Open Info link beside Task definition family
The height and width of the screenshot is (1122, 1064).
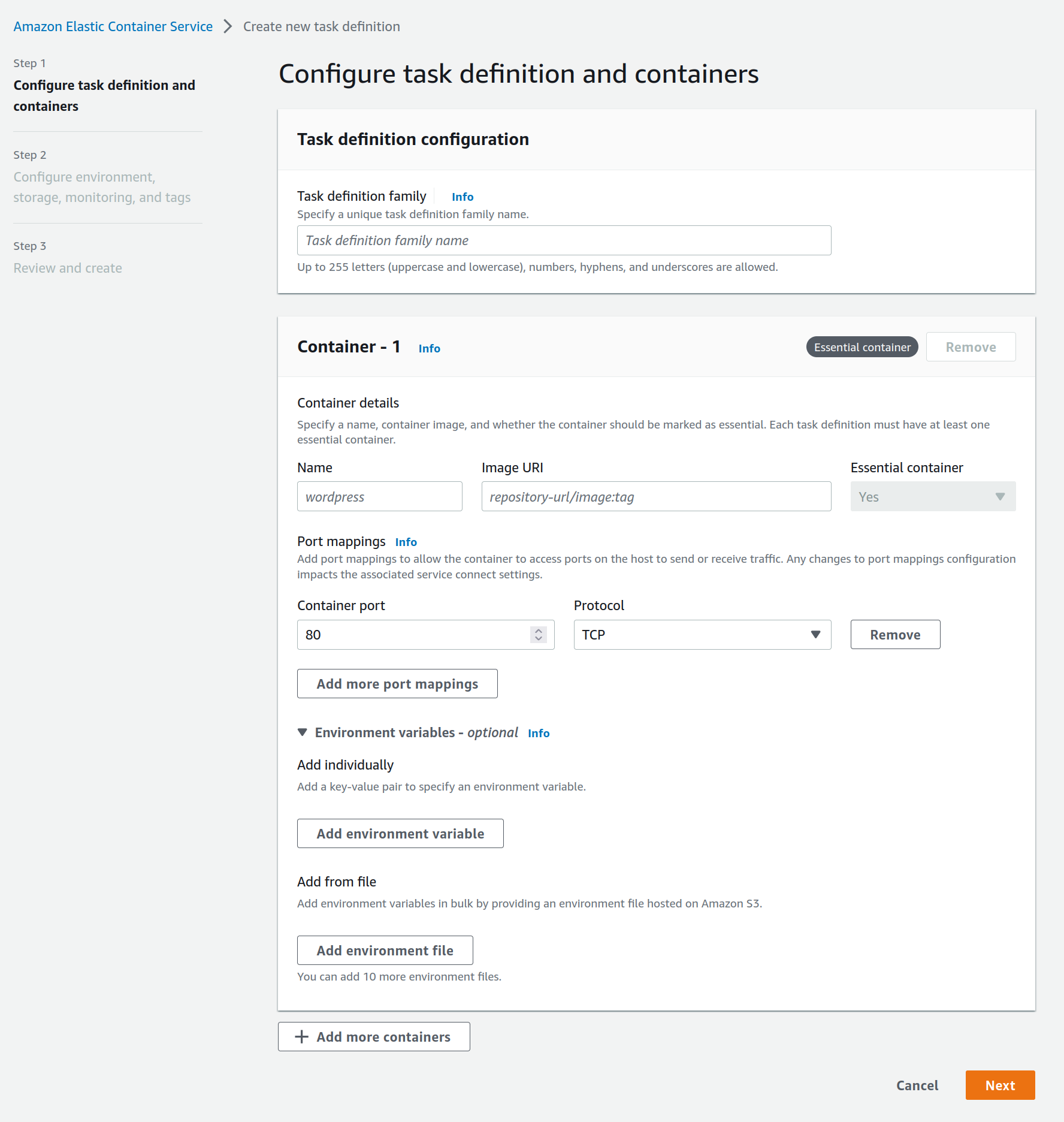(462, 197)
